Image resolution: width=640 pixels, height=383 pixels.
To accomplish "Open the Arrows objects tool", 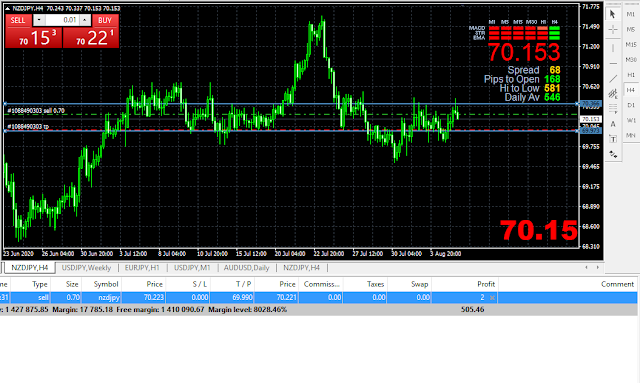I will pos(613,154).
